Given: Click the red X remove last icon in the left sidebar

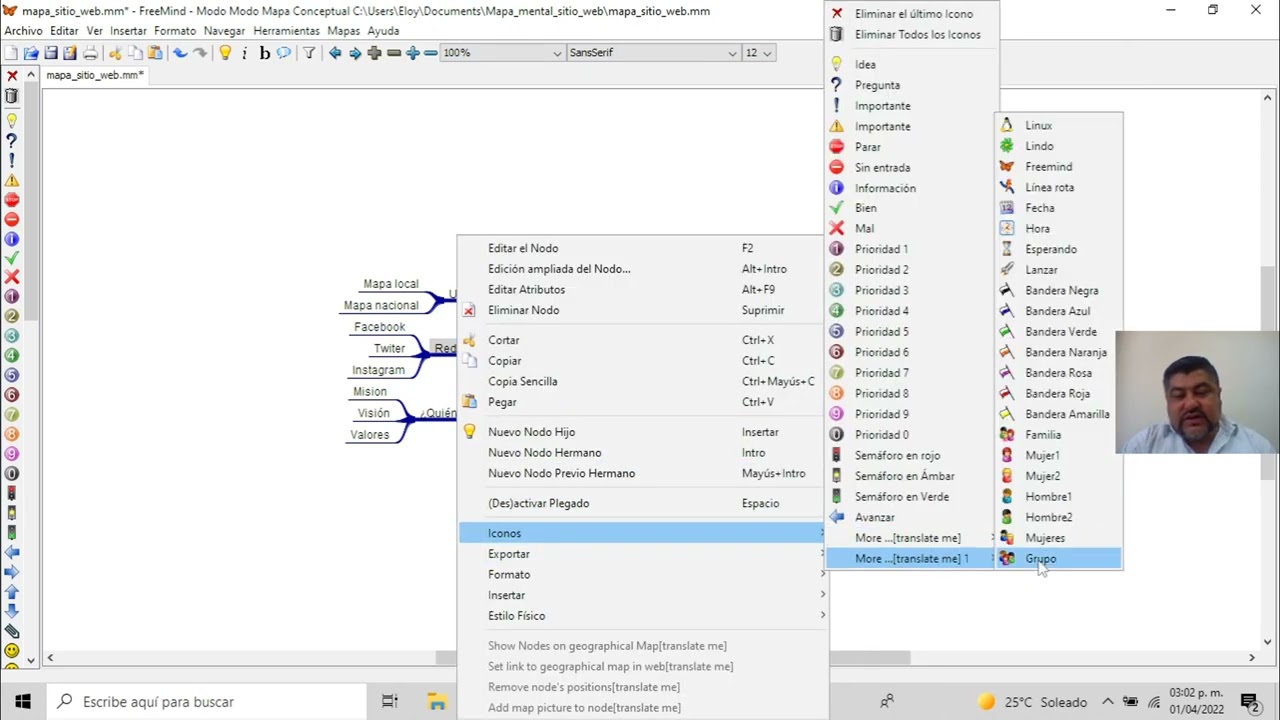Looking at the screenshot, I should click(12, 76).
